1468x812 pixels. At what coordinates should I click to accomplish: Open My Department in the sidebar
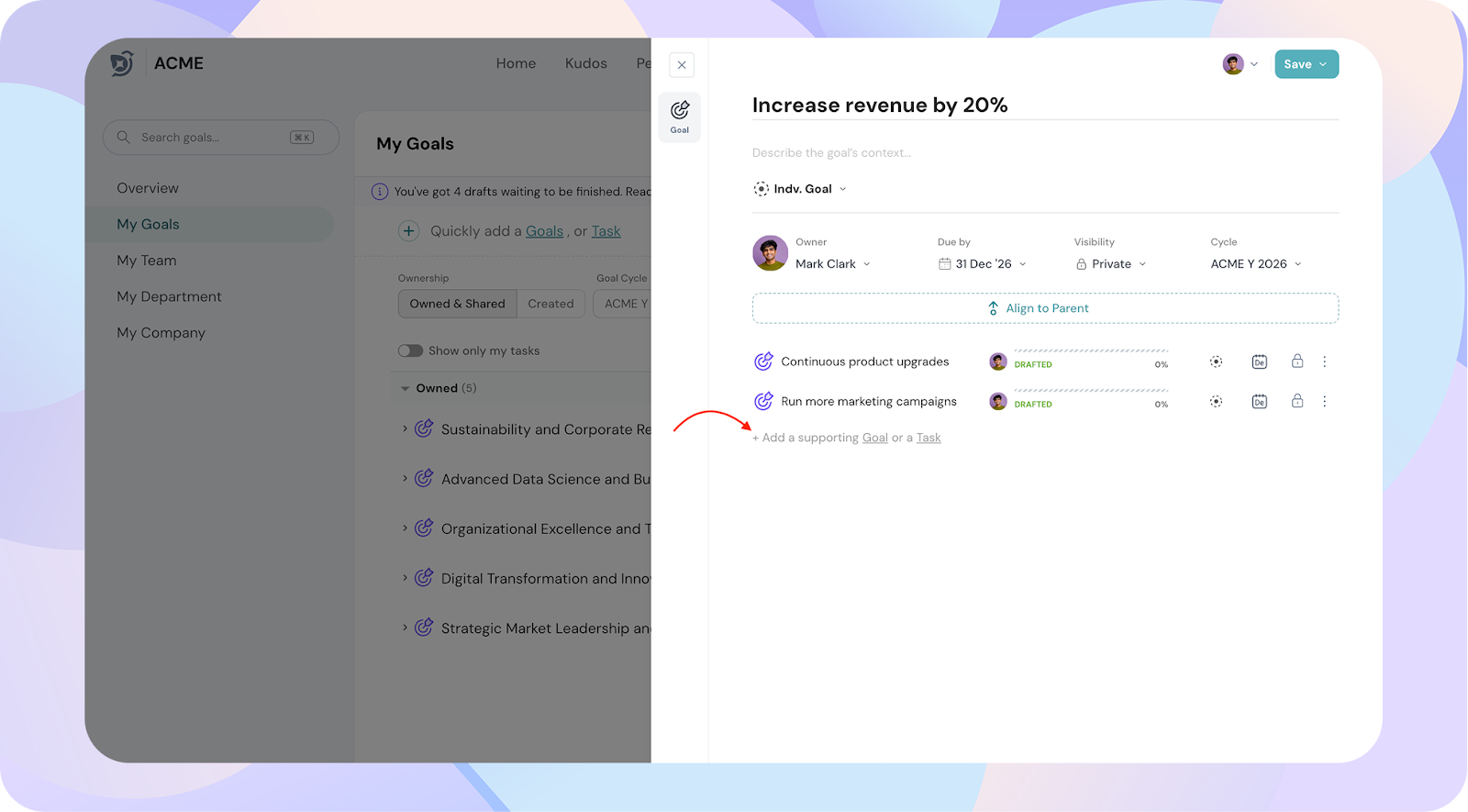[169, 296]
